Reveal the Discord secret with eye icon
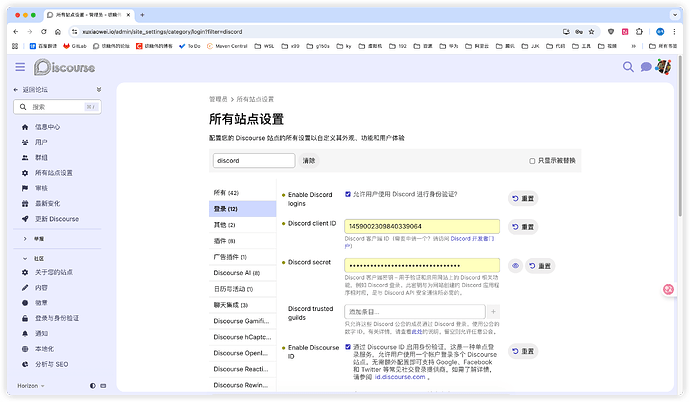The width and height of the screenshot is (690, 402). tap(515, 266)
